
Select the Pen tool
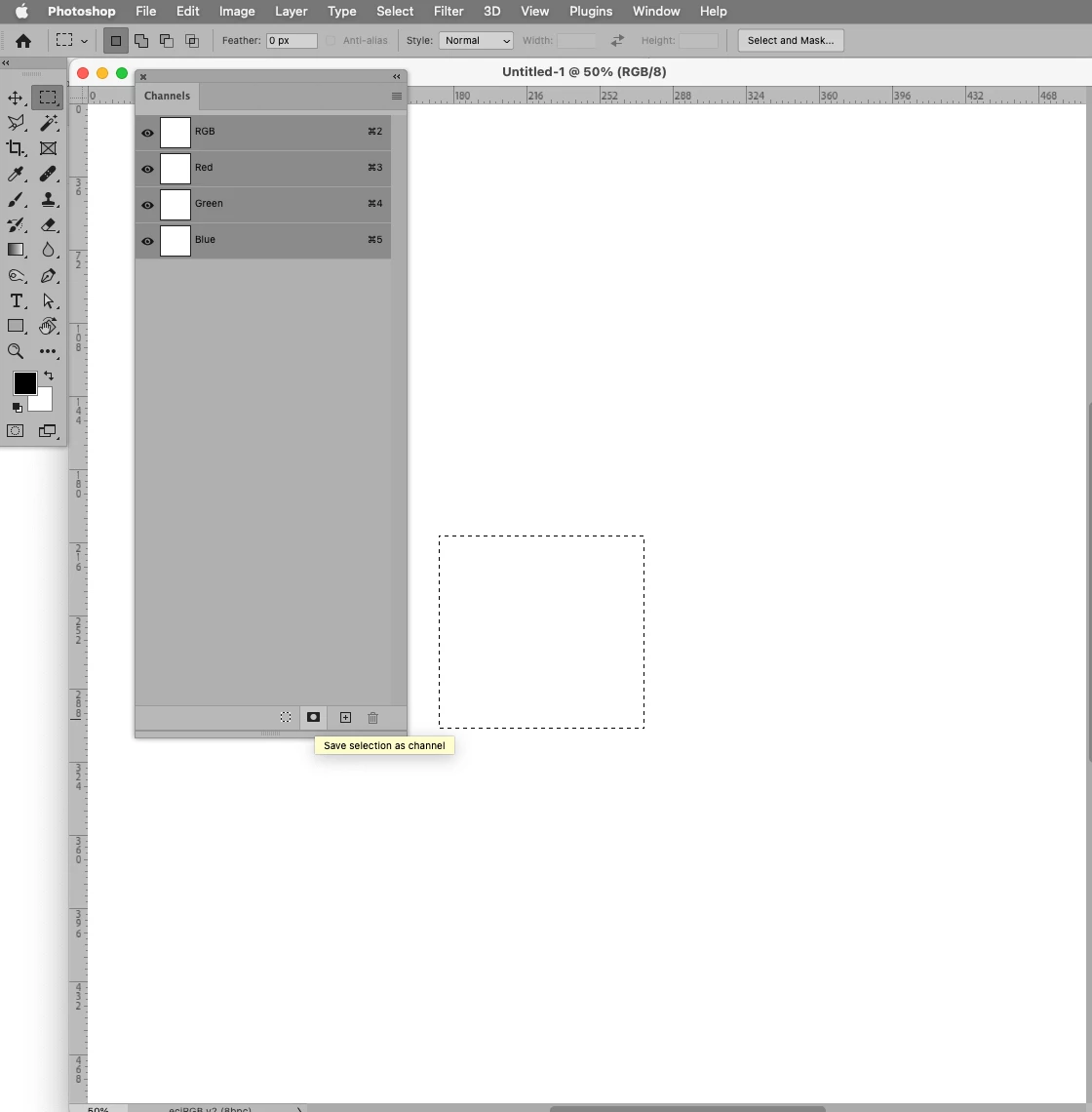(48, 276)
